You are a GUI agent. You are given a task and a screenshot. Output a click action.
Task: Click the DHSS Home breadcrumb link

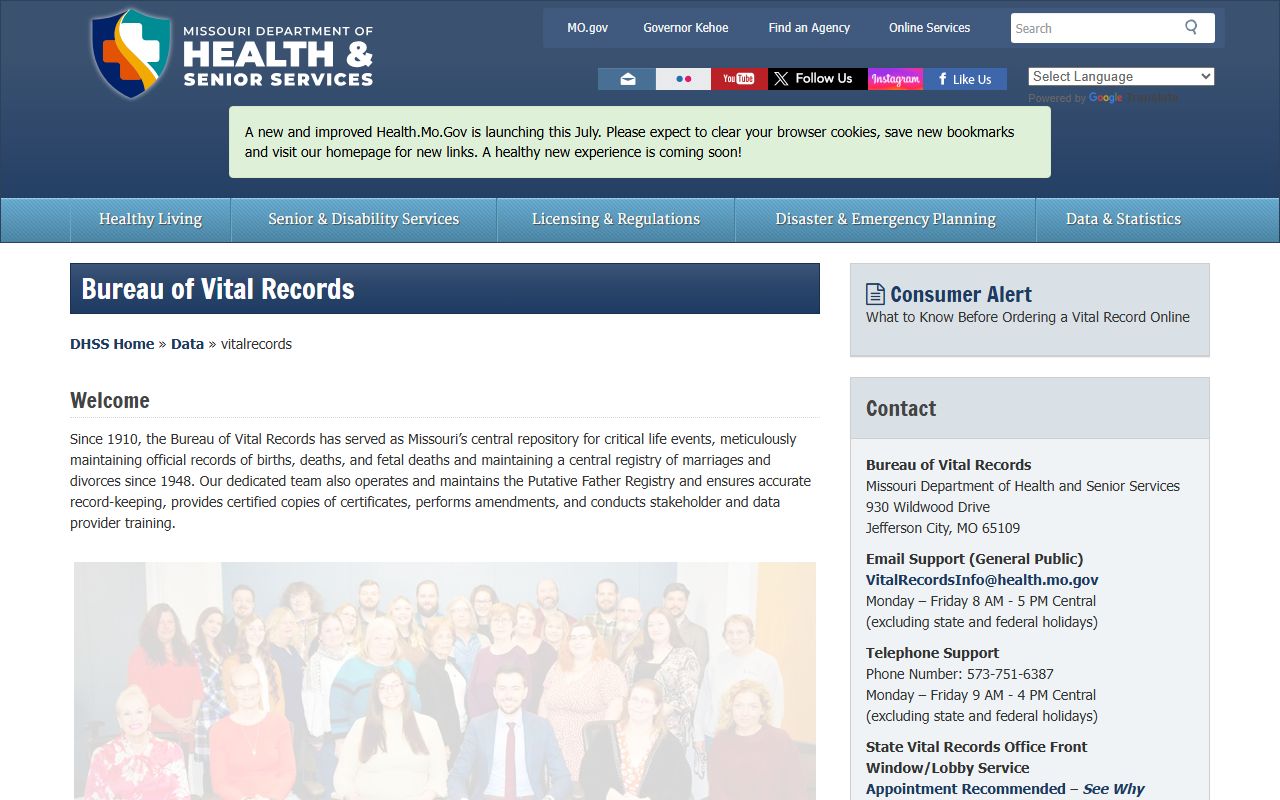coord(112,344)
